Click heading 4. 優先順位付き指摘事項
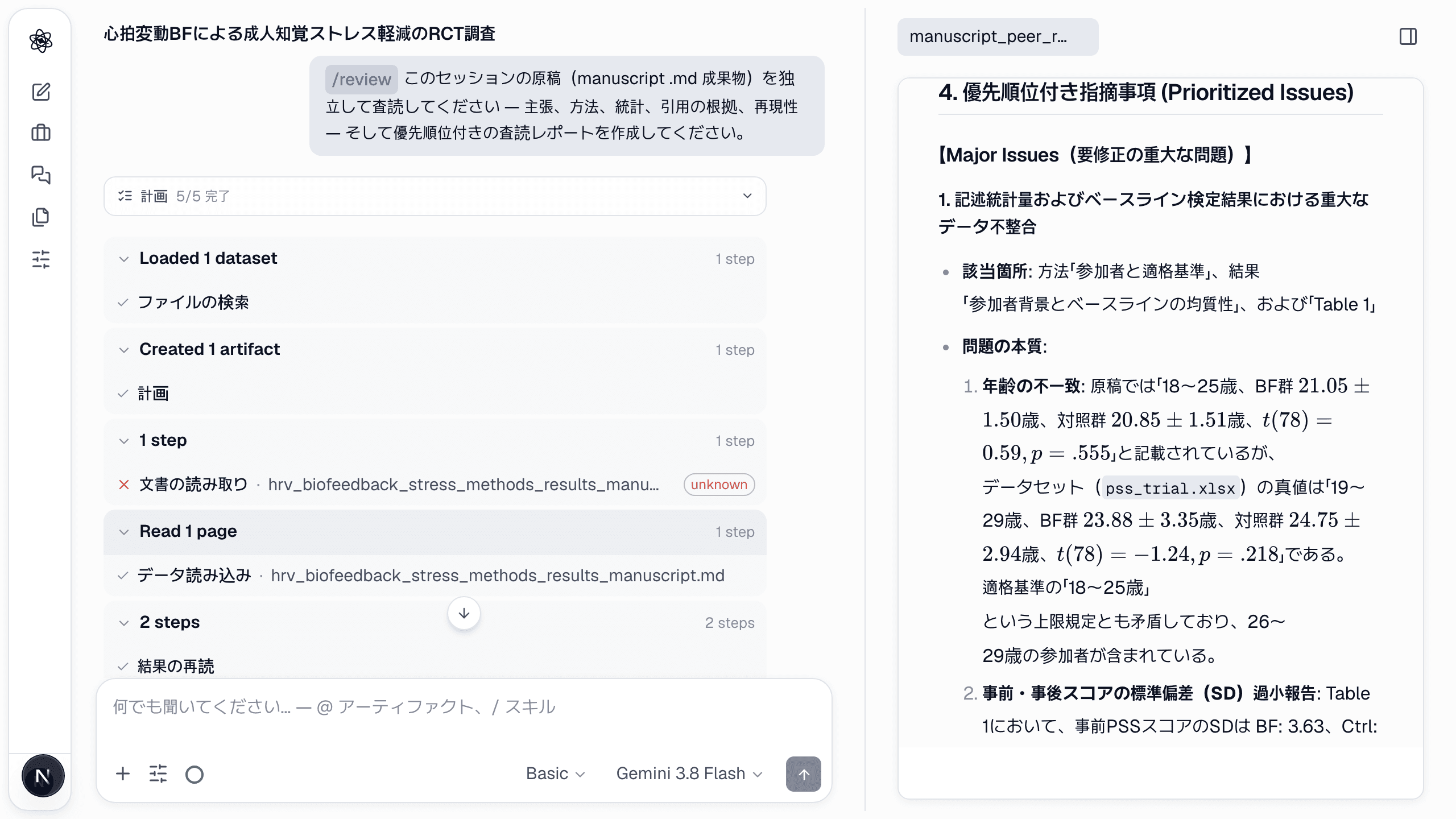 (1146, 92)
